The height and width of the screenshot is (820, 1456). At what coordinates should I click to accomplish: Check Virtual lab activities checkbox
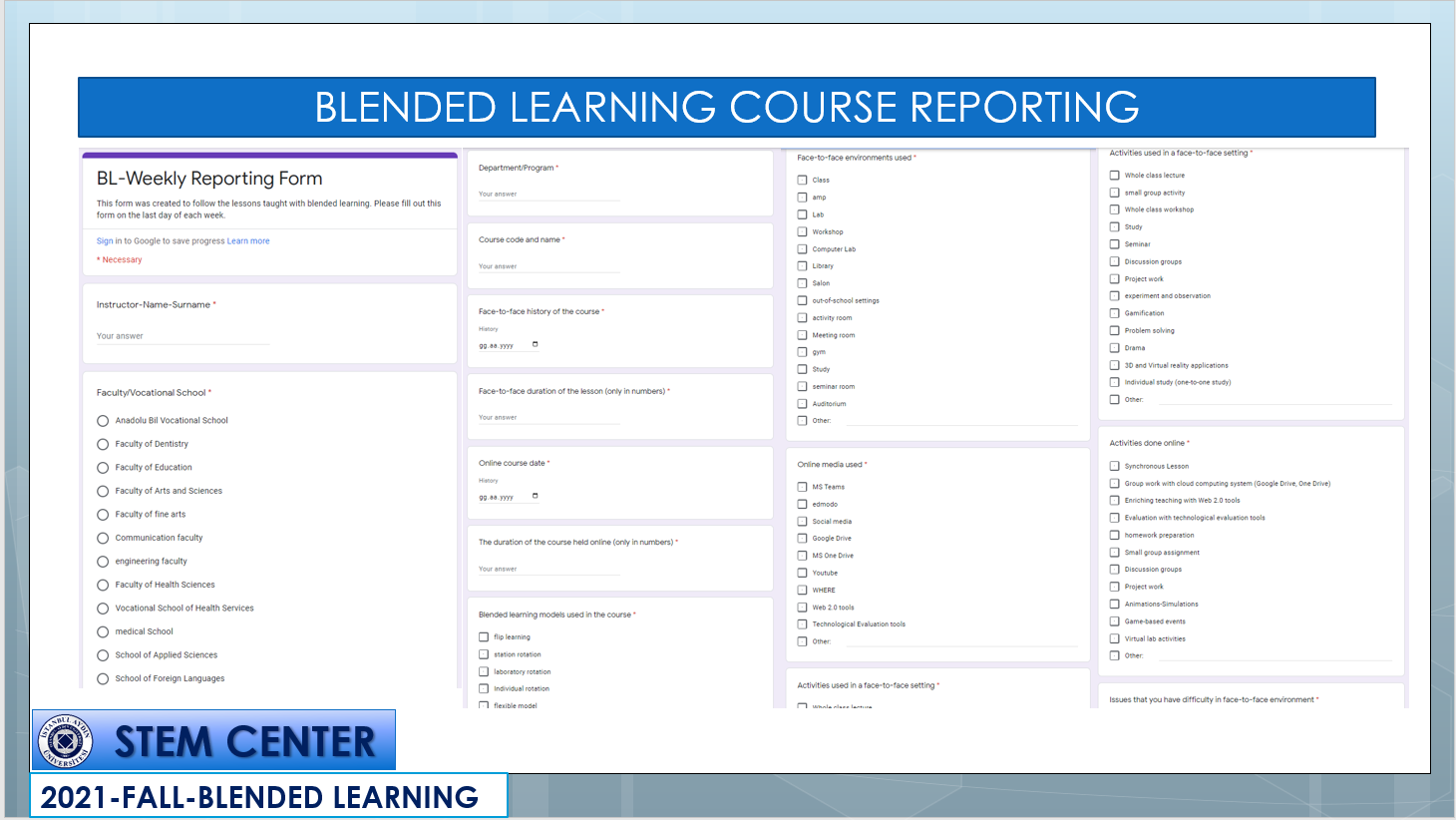pos(1114,638)
